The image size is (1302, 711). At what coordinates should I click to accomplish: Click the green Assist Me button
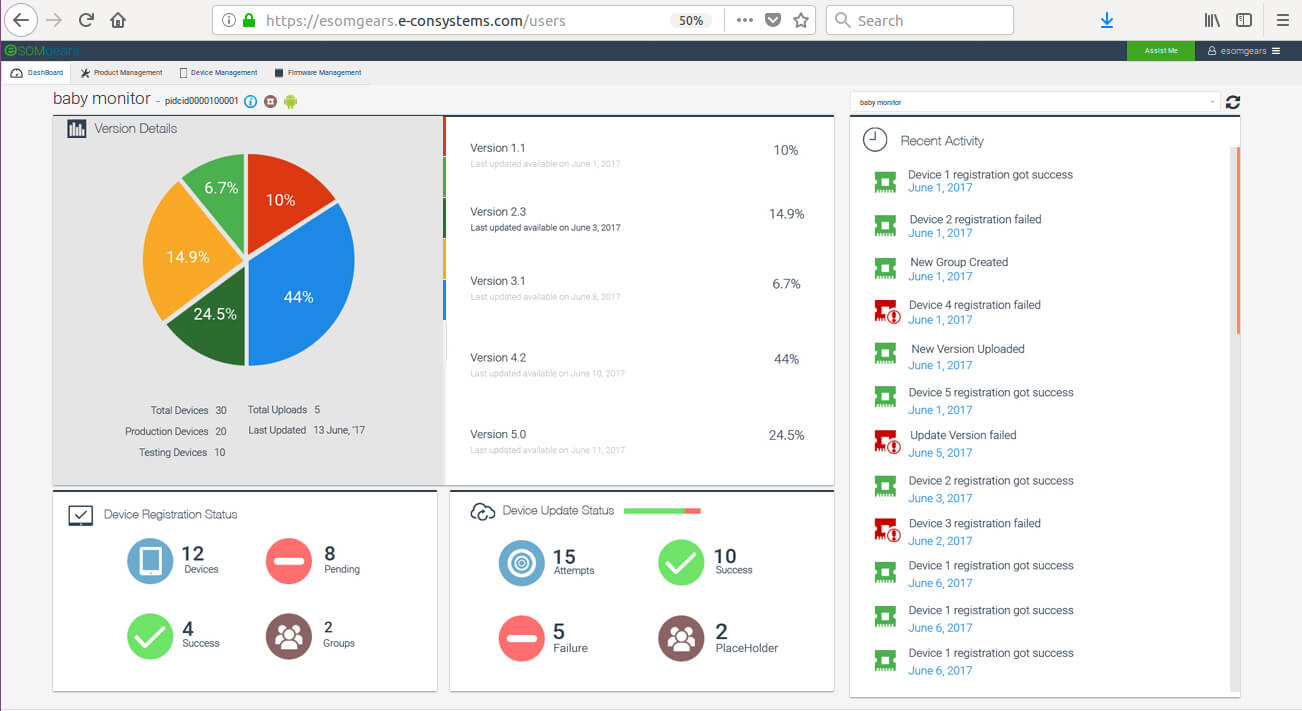point(1160,51)
